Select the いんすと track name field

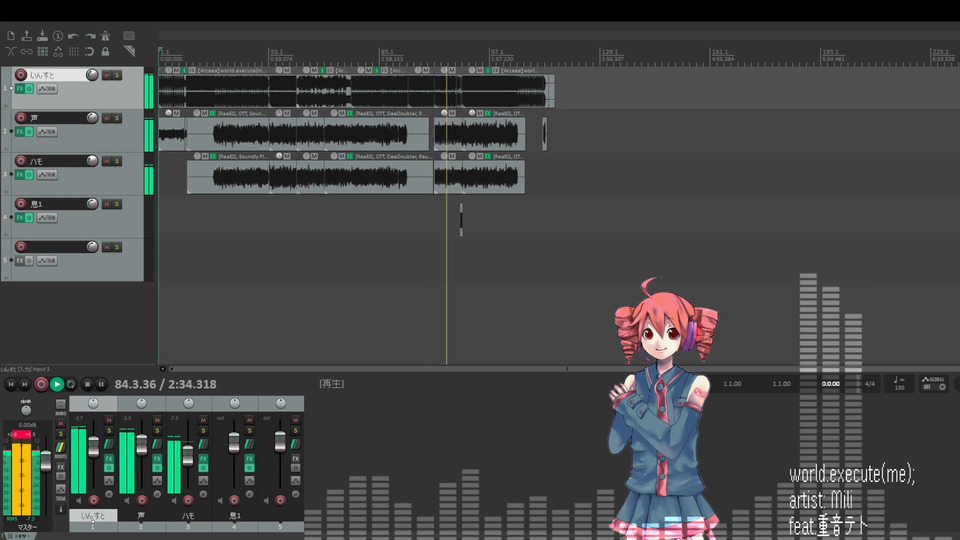coord(56,75)
